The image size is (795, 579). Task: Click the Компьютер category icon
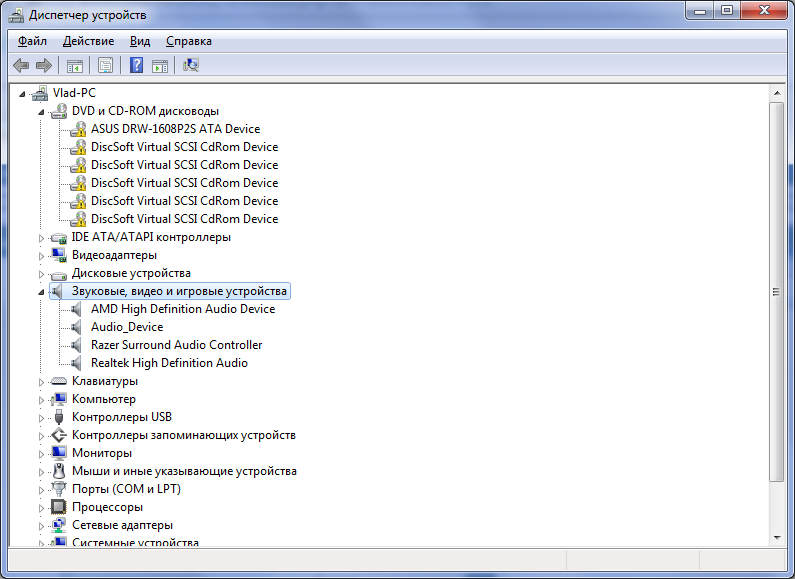point(59,399)
